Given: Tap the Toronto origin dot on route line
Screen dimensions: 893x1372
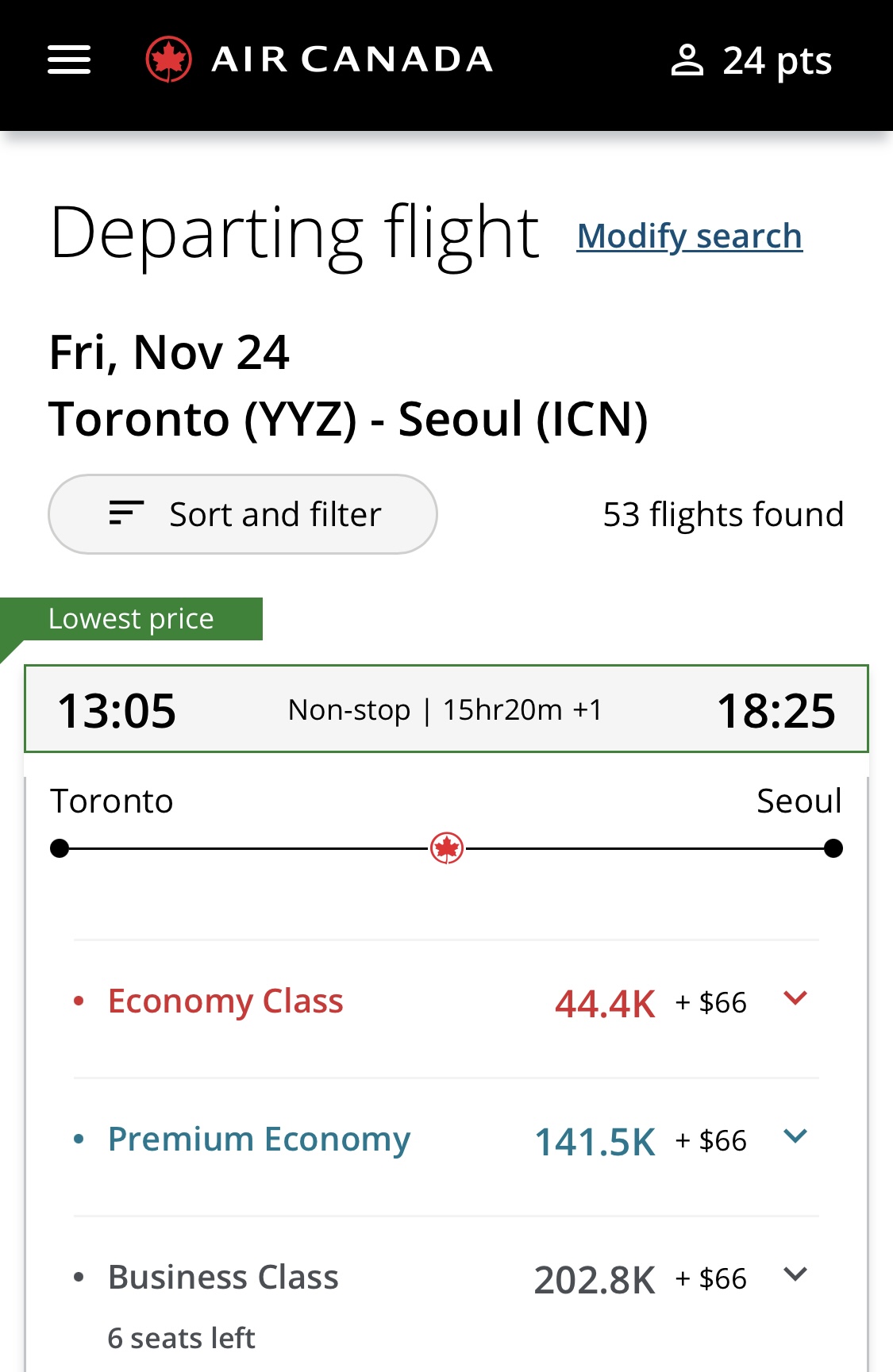Looking at the screenshot, I should pos(60,848).
